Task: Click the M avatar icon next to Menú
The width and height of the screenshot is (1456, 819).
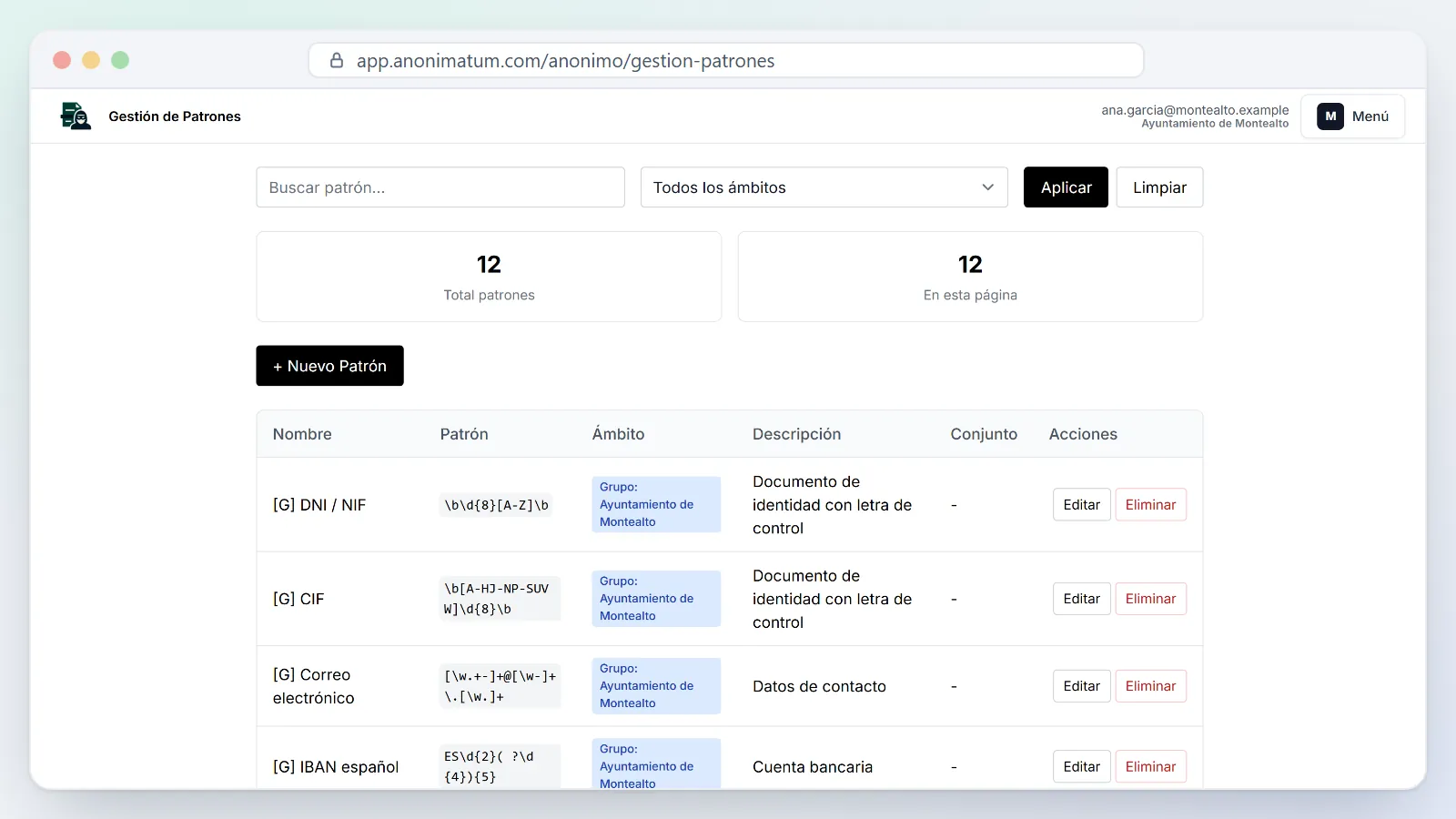Action: [x=1330, y=116]
